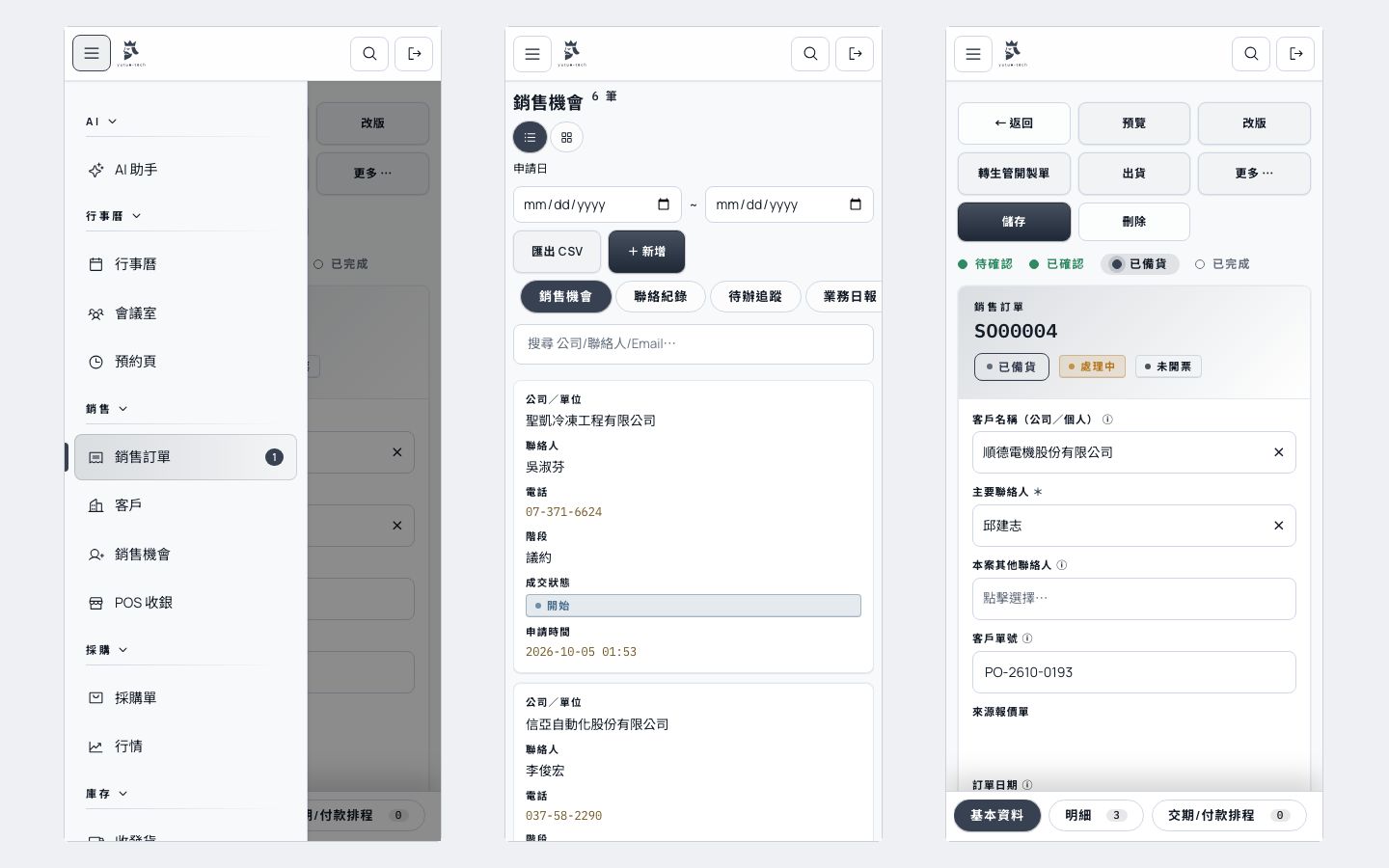Switch to the 聯絡紀錄 tab
1389x868 pixels.
coord(661,297)
